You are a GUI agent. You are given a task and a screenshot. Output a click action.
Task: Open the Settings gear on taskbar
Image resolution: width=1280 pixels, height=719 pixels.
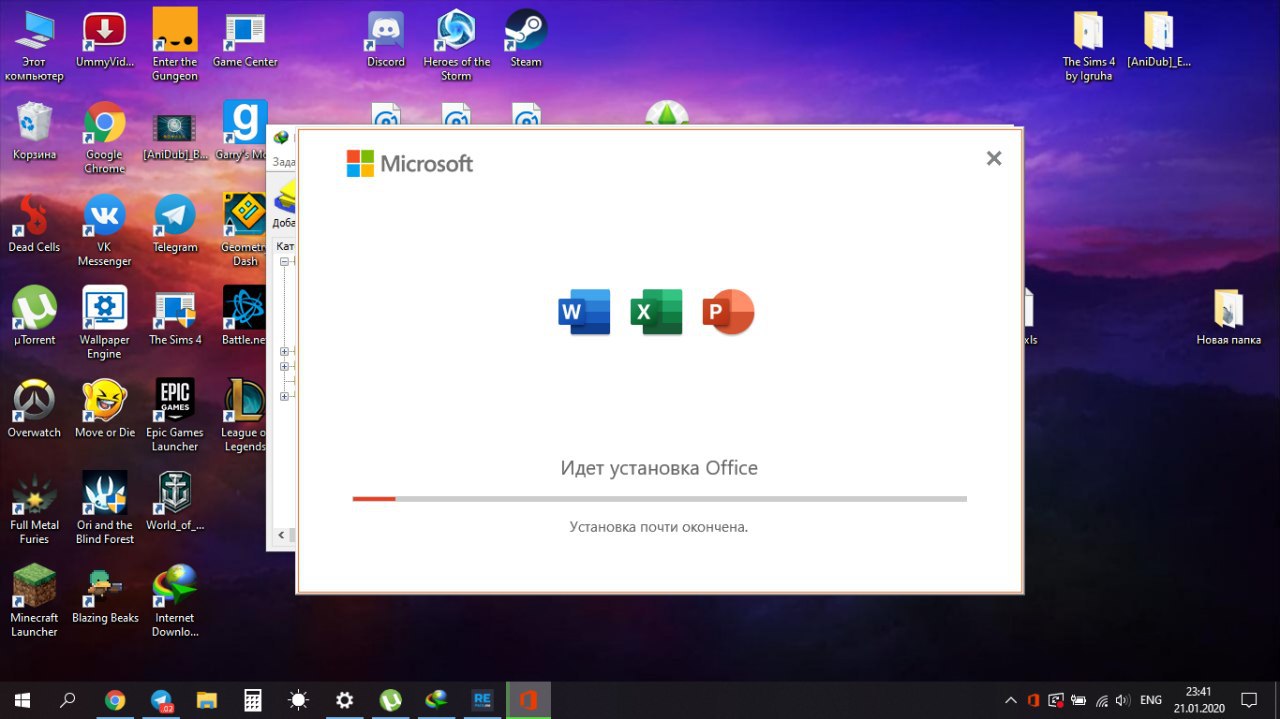coord(344,700)
